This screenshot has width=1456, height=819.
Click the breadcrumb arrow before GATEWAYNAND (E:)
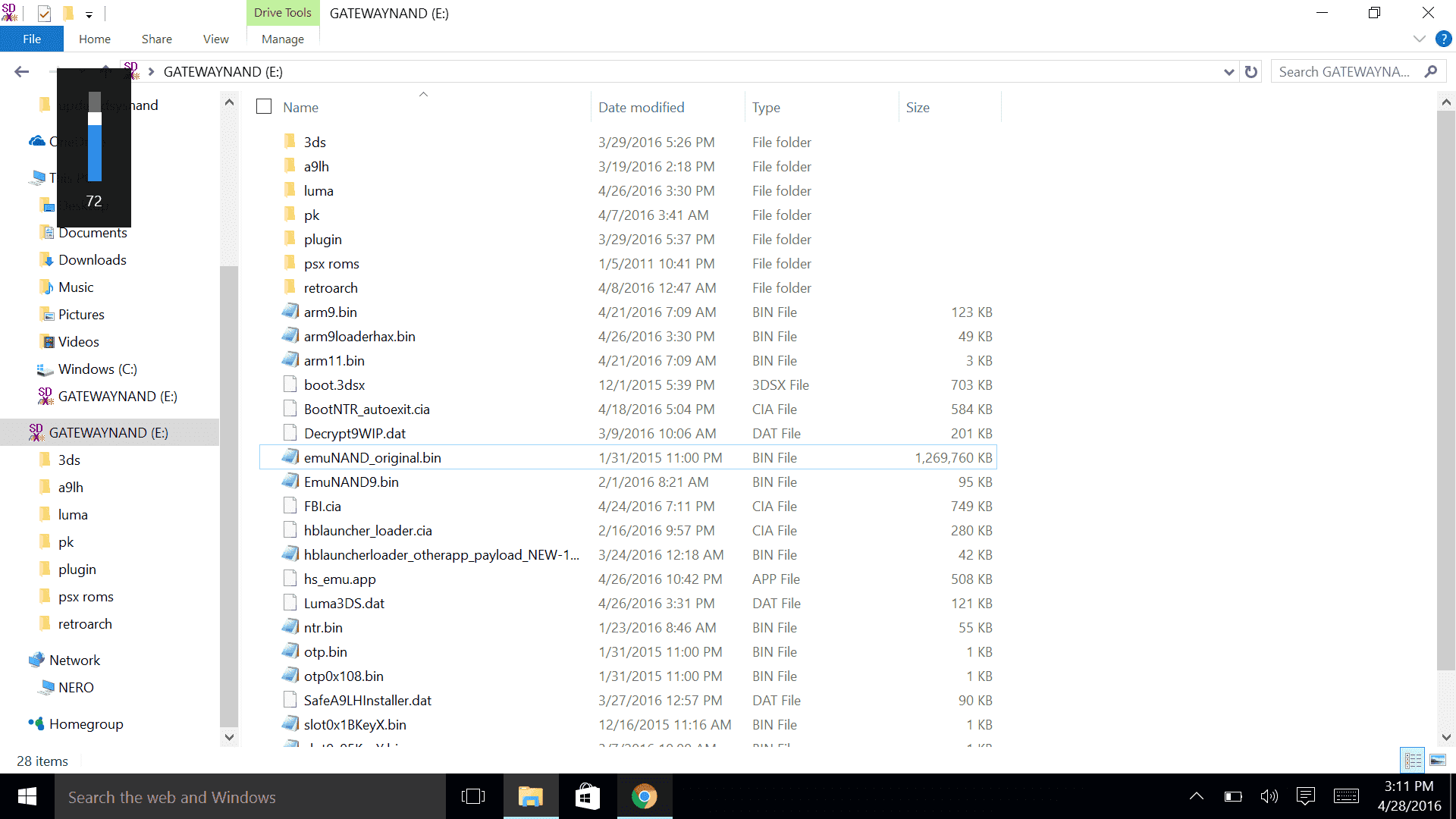(152, 72)
